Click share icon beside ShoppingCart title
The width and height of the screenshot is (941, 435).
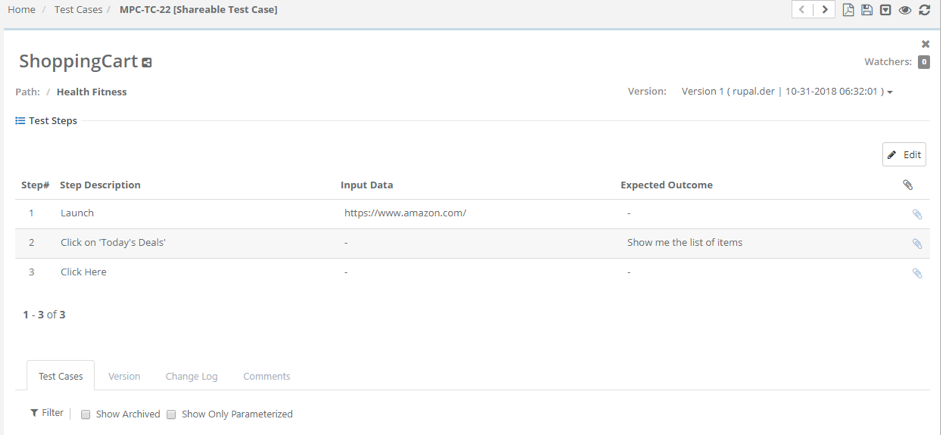(146, 62)
